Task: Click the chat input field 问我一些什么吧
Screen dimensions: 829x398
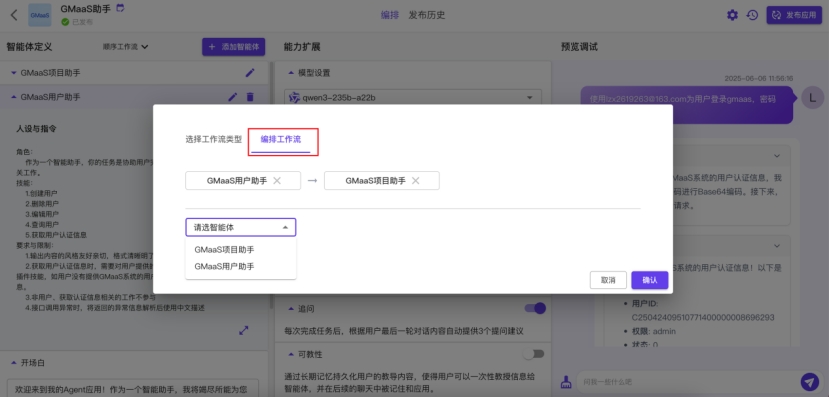Action: (x=687, y=382)
